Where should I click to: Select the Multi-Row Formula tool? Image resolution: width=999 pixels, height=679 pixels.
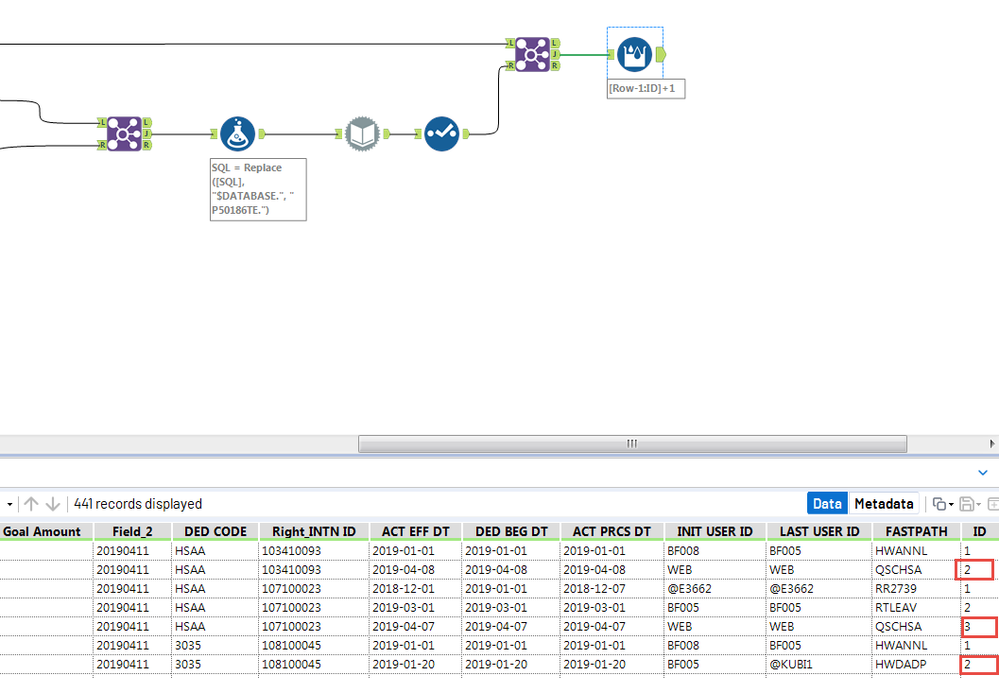coord(636,55)
